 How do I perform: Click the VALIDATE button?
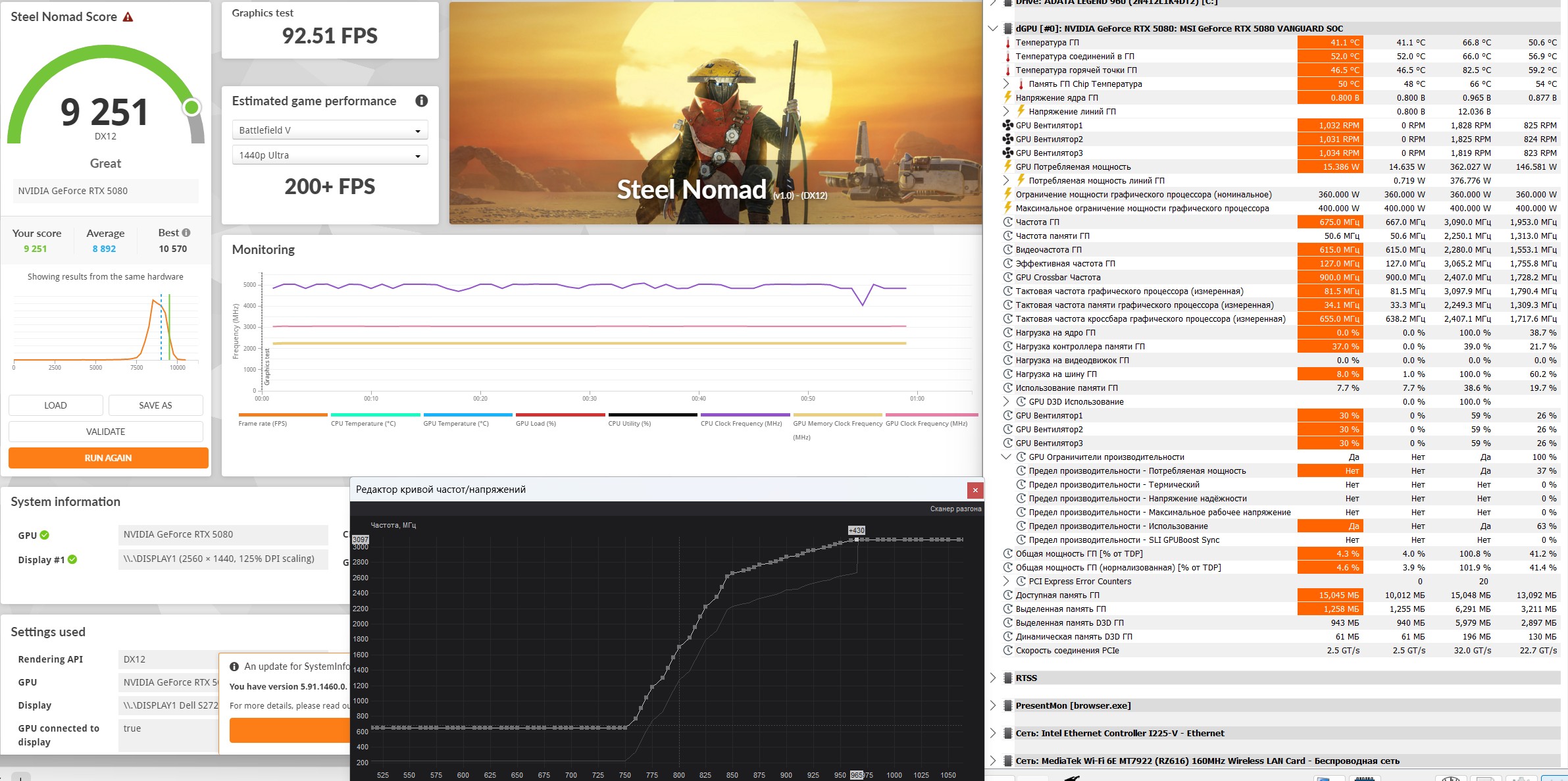106,432
